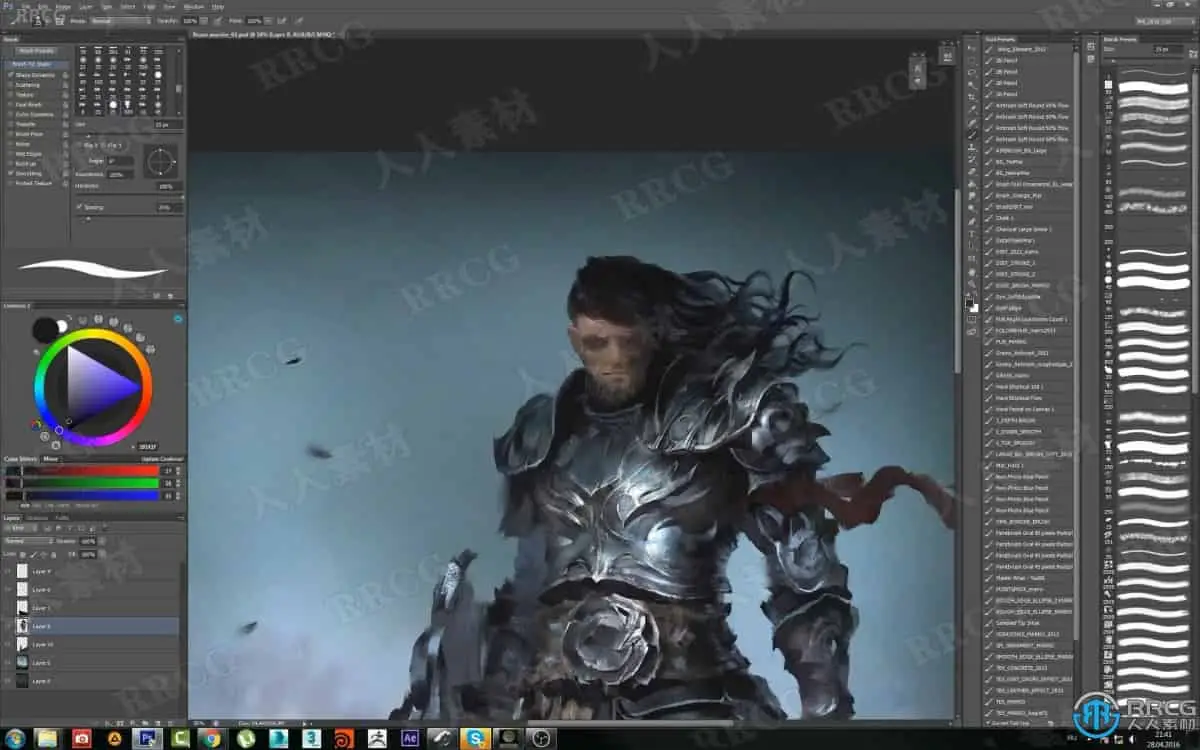1200x750 pixels.
Task: Select the Lasso tool
Action: [x=972, y=73]
